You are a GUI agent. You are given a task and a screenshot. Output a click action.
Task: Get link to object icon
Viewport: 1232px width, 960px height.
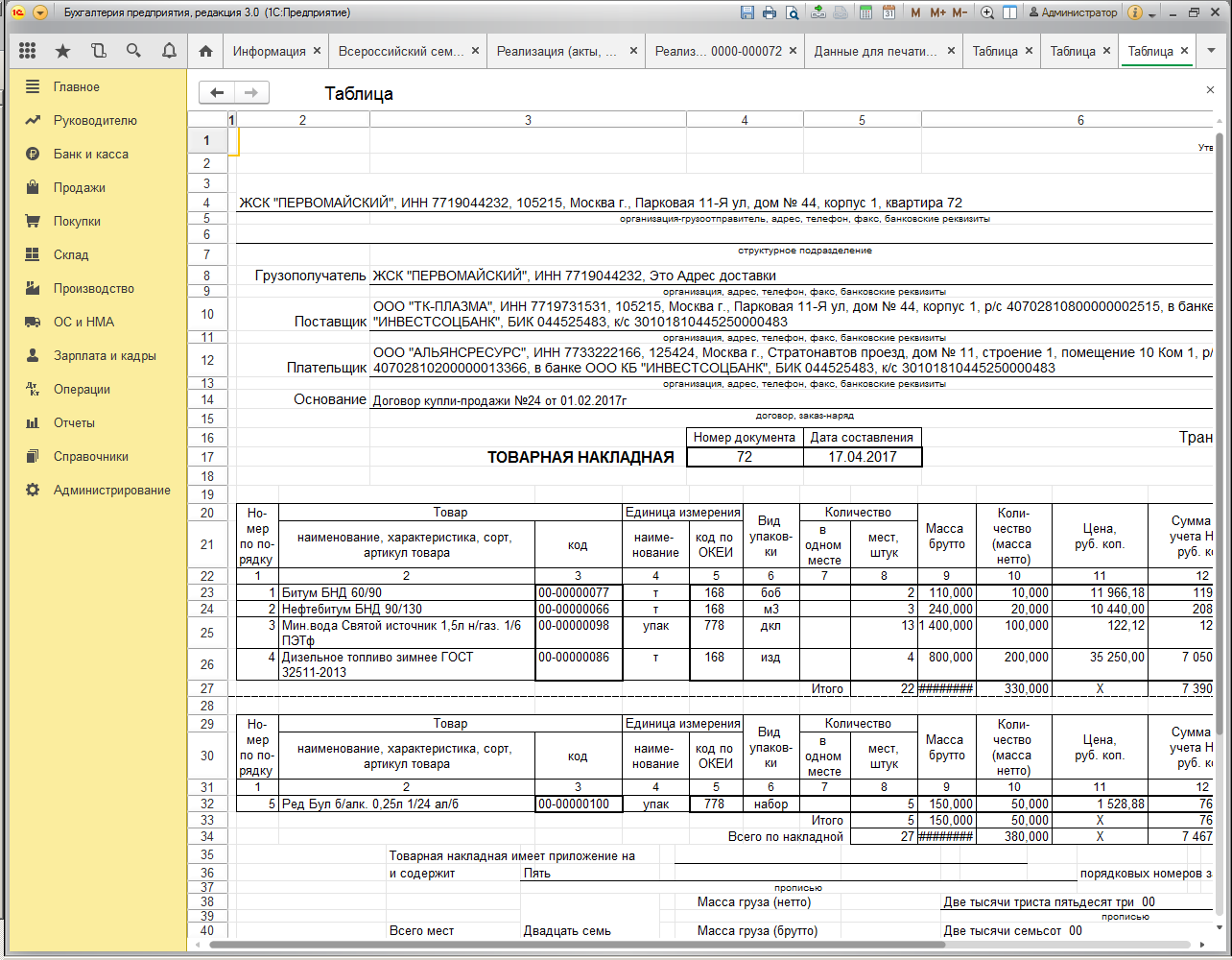click(x=818, y=12)
